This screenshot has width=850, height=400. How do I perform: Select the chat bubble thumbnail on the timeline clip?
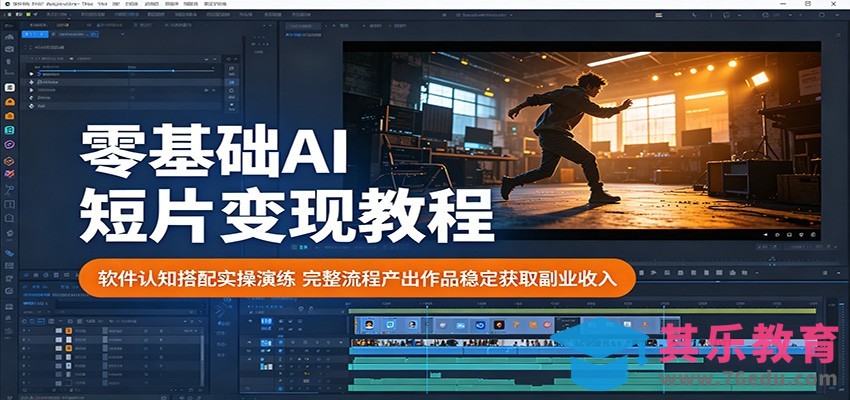[390, 325]
